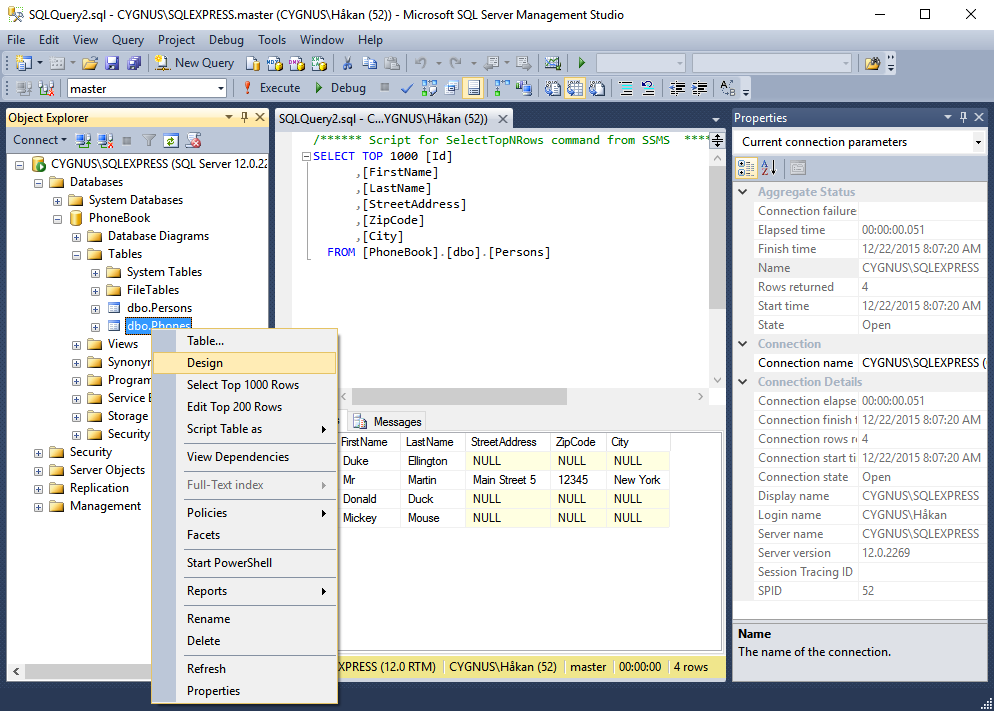The image size is (994, 711).
Task: Click the DMX query icon
Action: 297,63
